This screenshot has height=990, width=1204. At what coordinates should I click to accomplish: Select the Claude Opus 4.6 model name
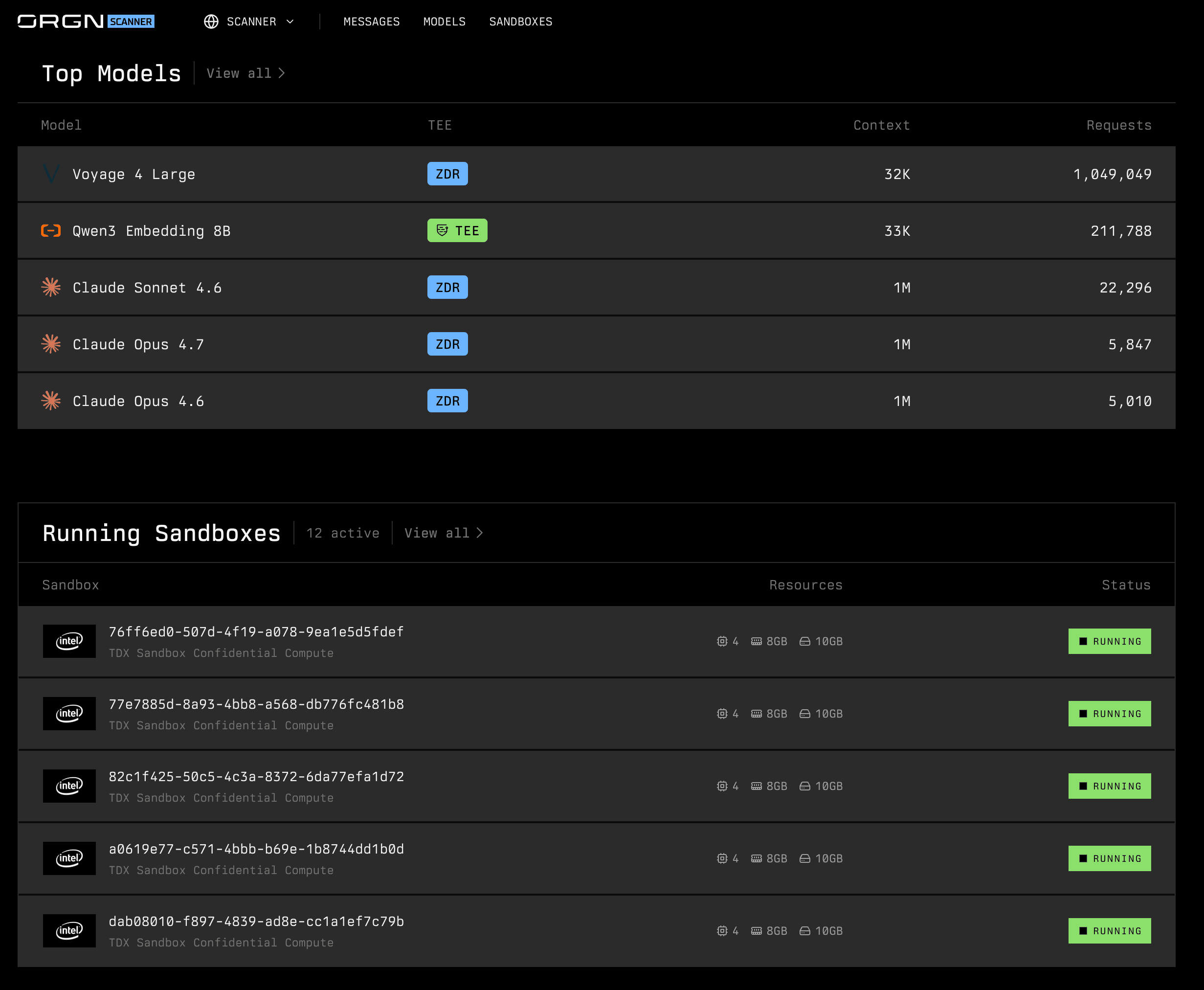point(138,402)
